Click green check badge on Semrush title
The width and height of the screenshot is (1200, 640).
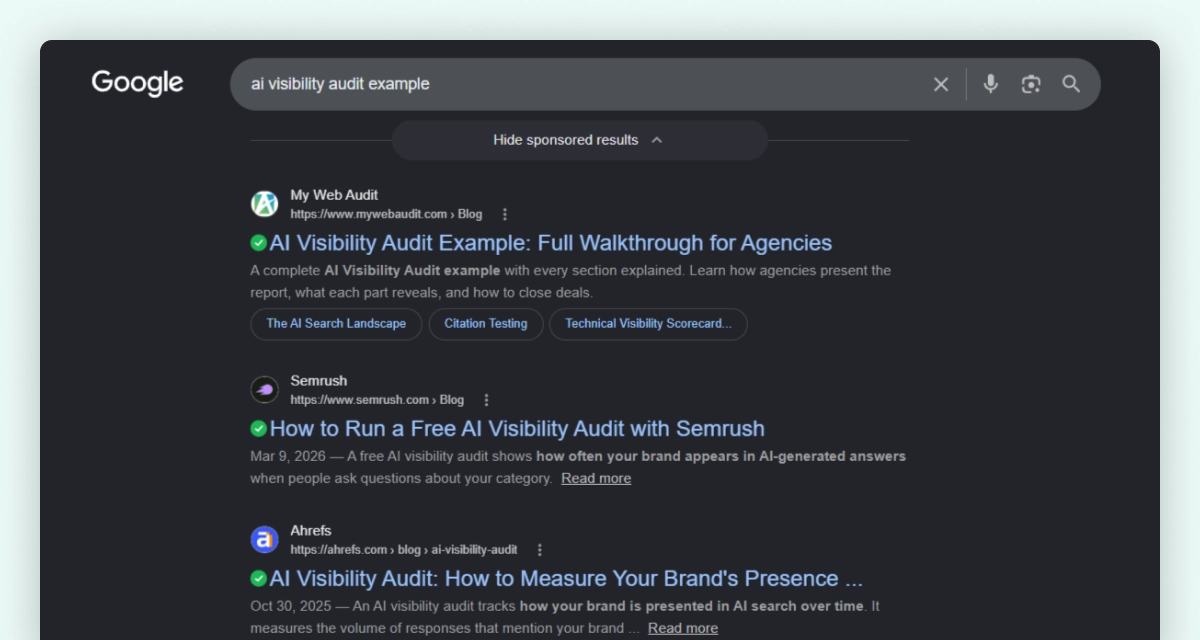(x=258, y=429)
